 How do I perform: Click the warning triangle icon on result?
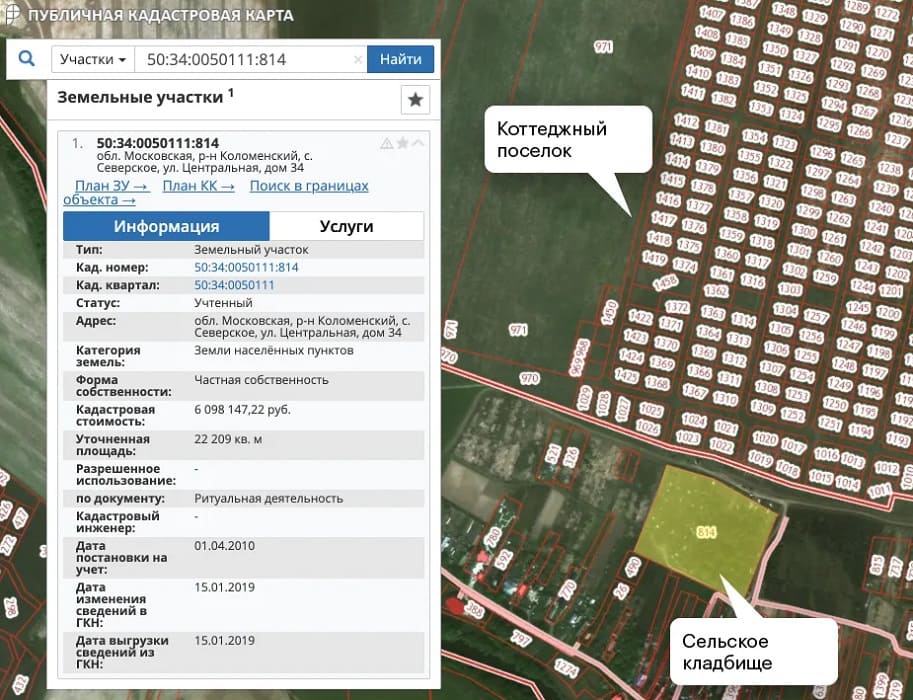coord(387,143)
